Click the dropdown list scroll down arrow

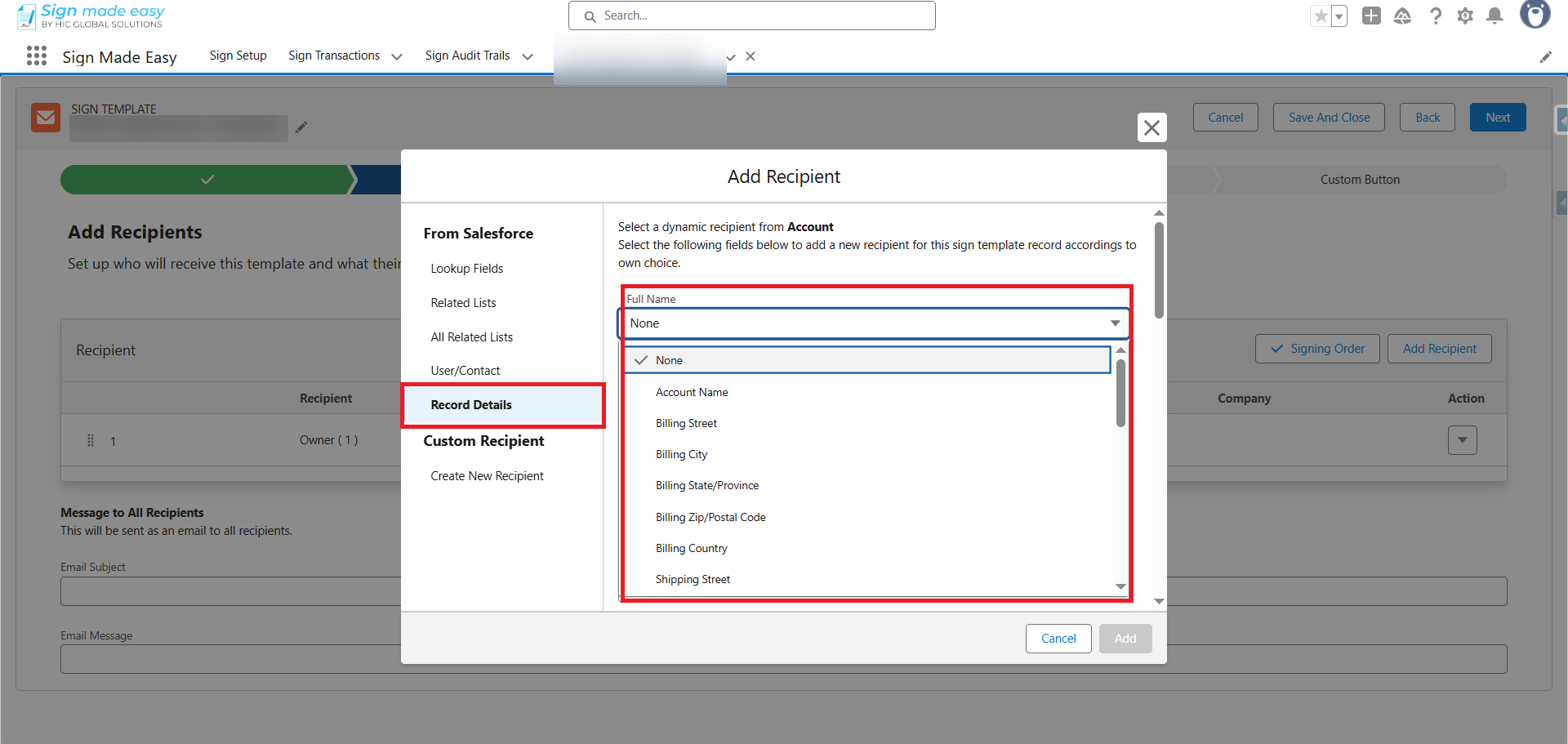click(x=1120, y=586)
